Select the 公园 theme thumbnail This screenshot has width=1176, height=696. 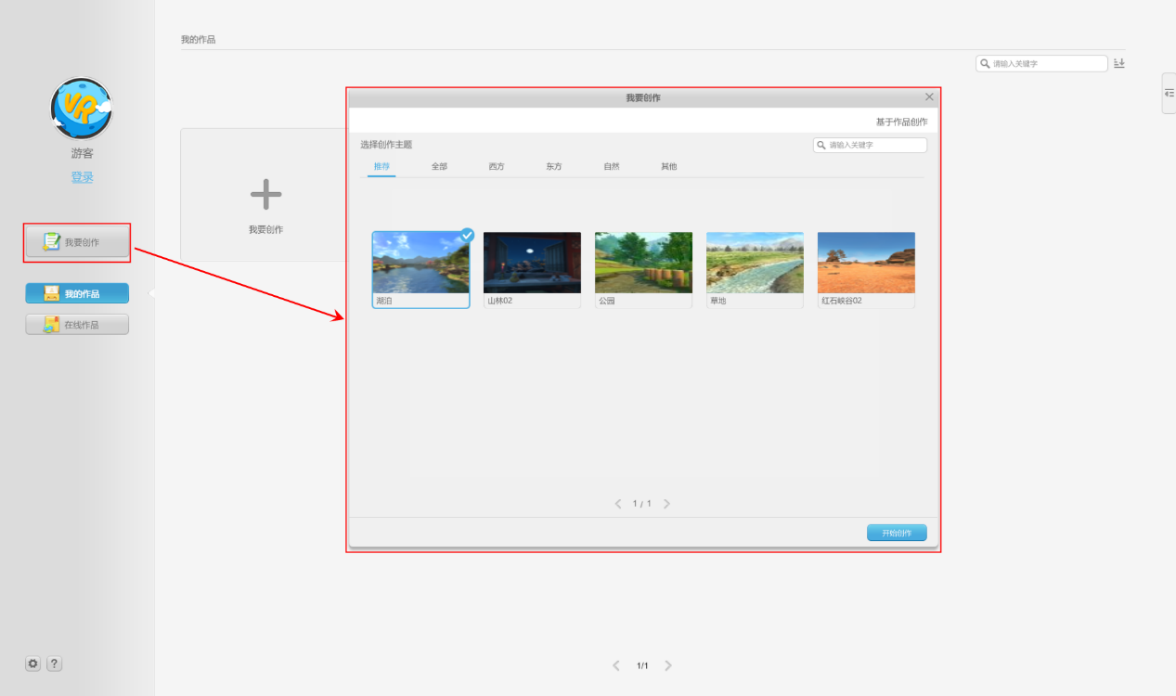tap(644, 269)
